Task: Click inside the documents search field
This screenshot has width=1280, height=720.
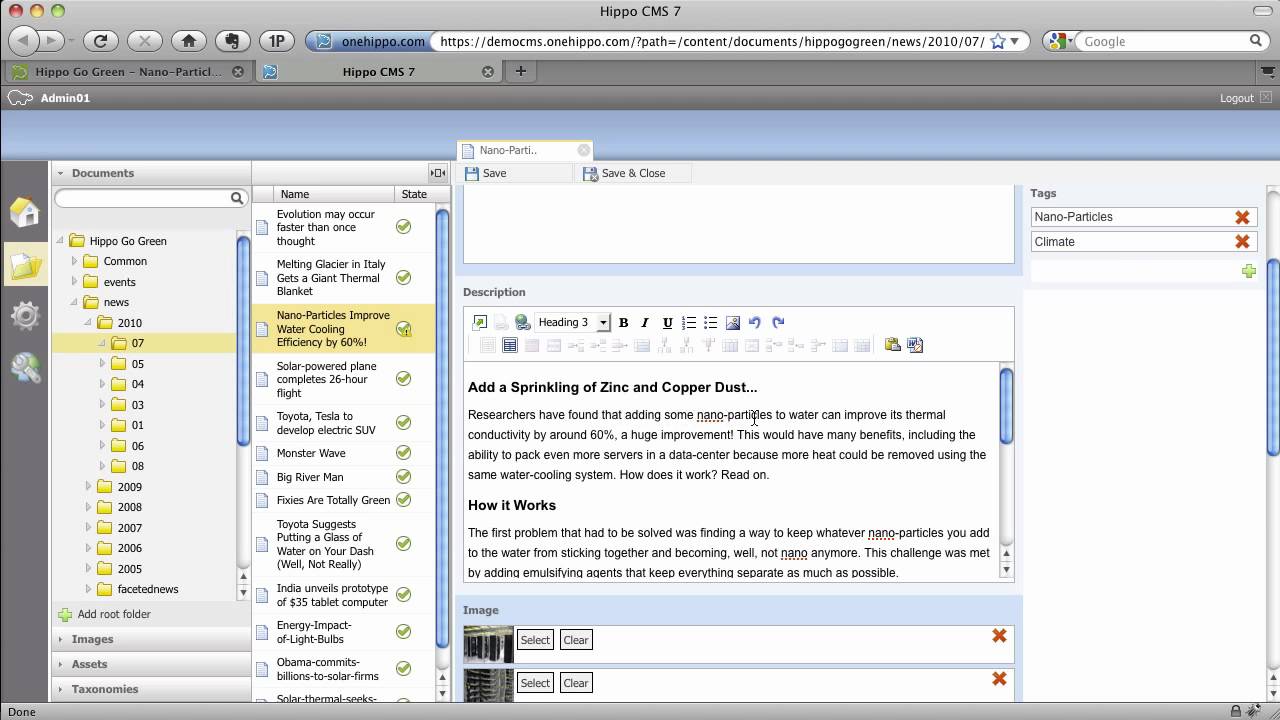Action: (145, 197)
